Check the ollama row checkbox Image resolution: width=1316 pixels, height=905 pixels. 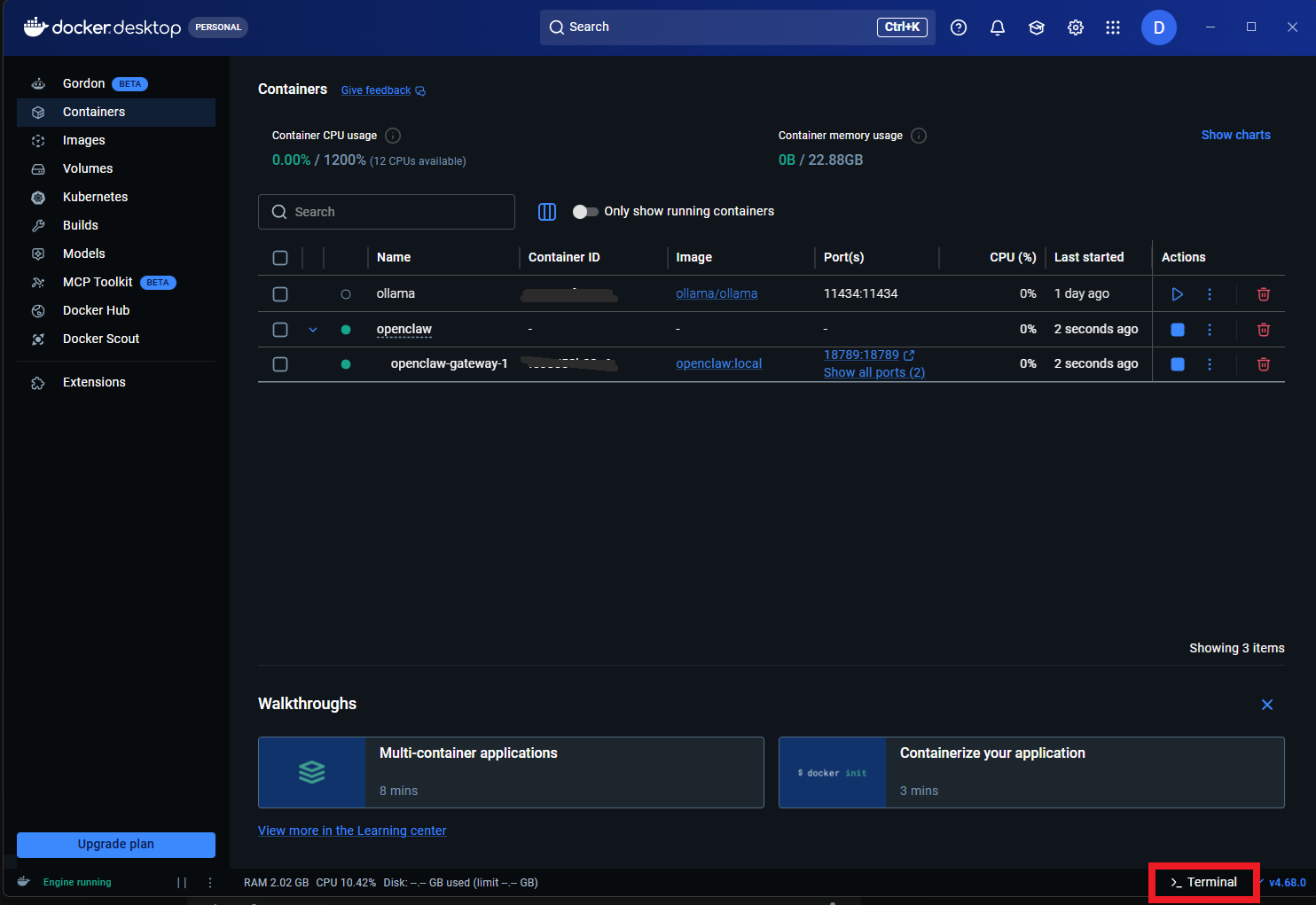280,294
